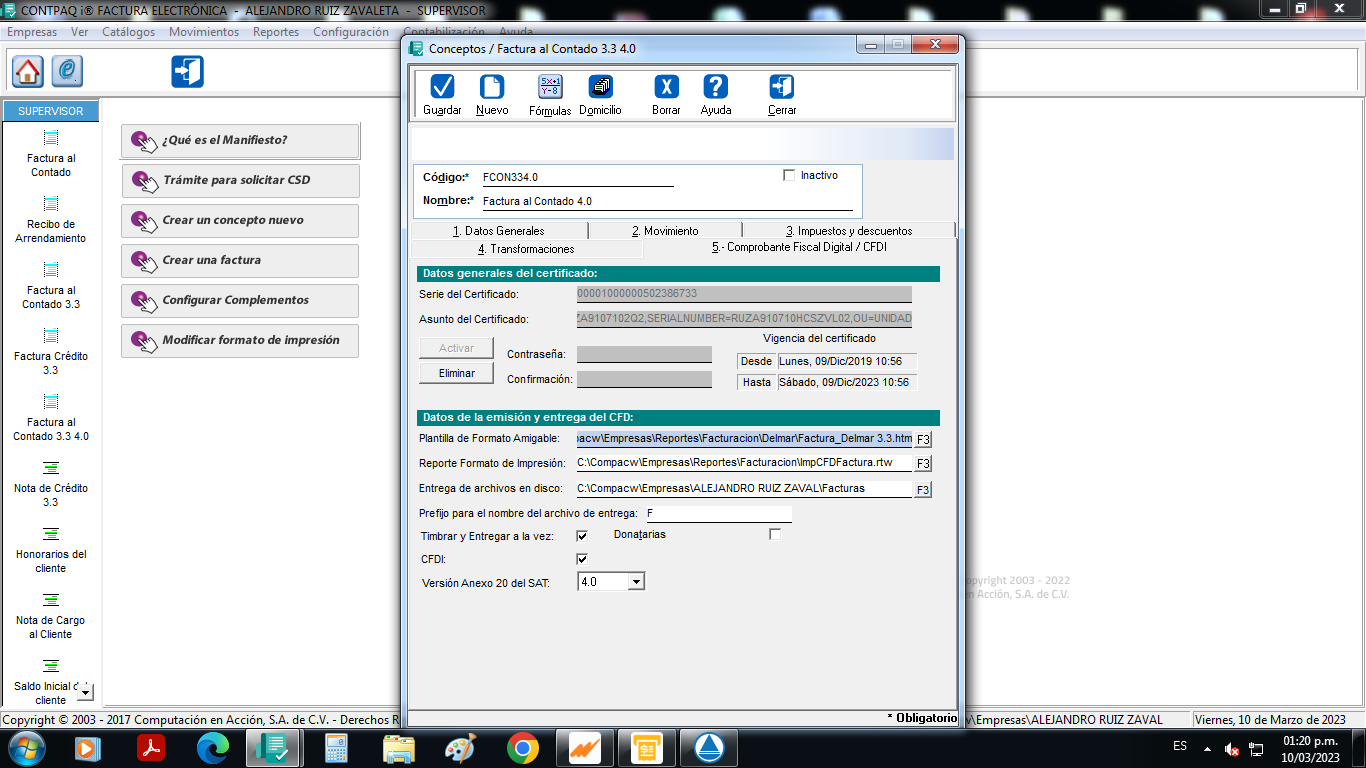Open Nota de Crédito 3.3 sidebar item

[x=51, y=484]
